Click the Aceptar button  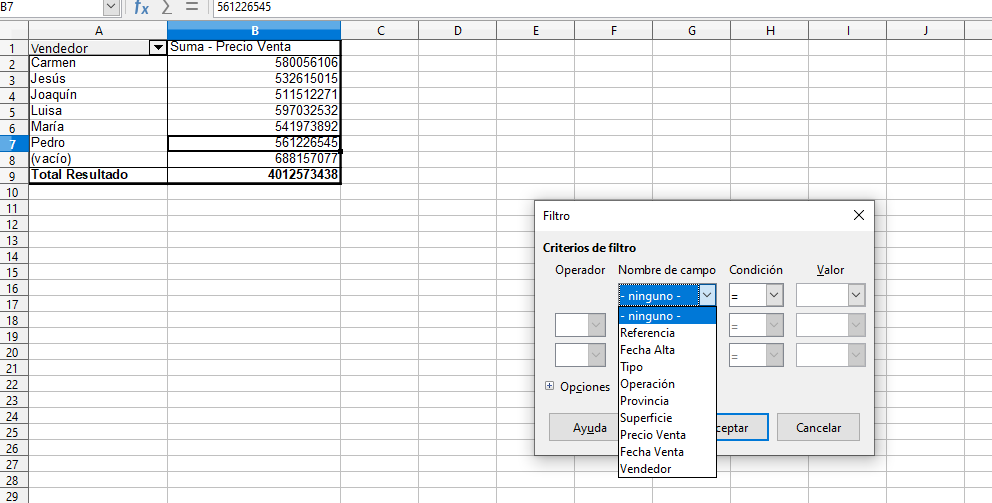(x=742, y=428)
